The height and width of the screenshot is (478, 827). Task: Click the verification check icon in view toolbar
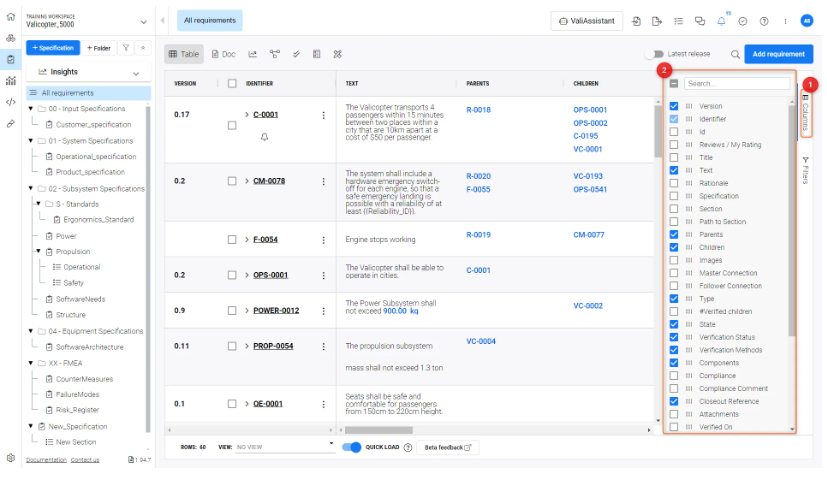(x=296, y=54)
